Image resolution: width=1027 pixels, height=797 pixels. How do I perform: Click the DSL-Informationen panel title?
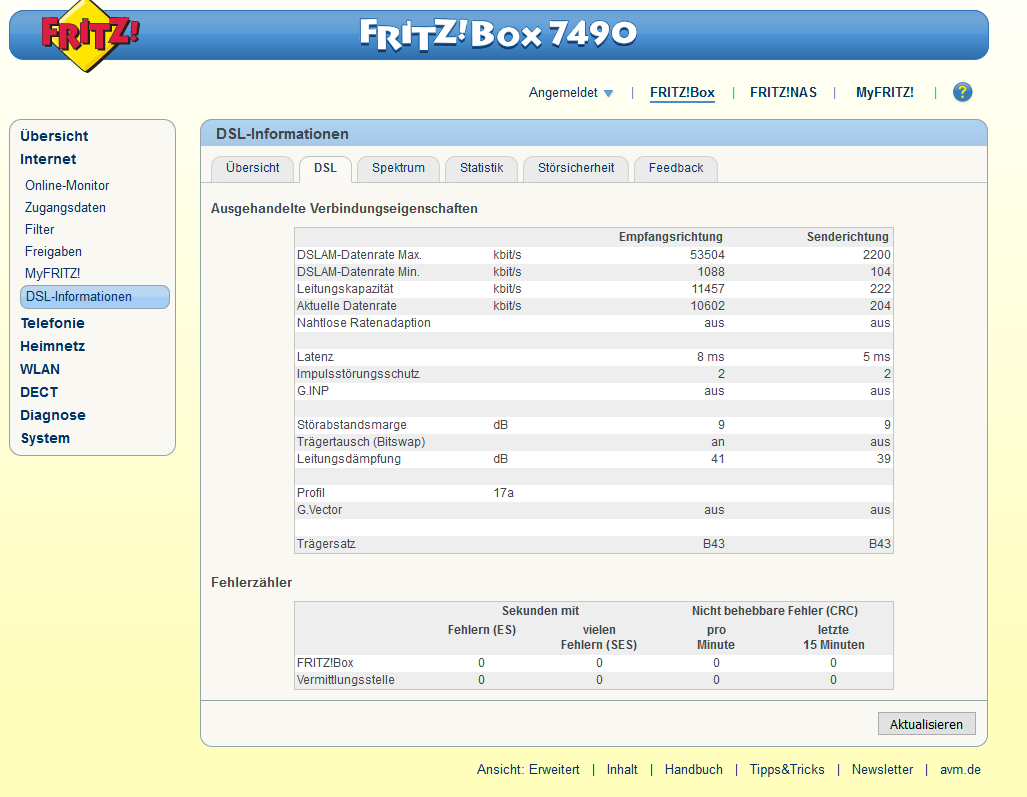point(282,134)
